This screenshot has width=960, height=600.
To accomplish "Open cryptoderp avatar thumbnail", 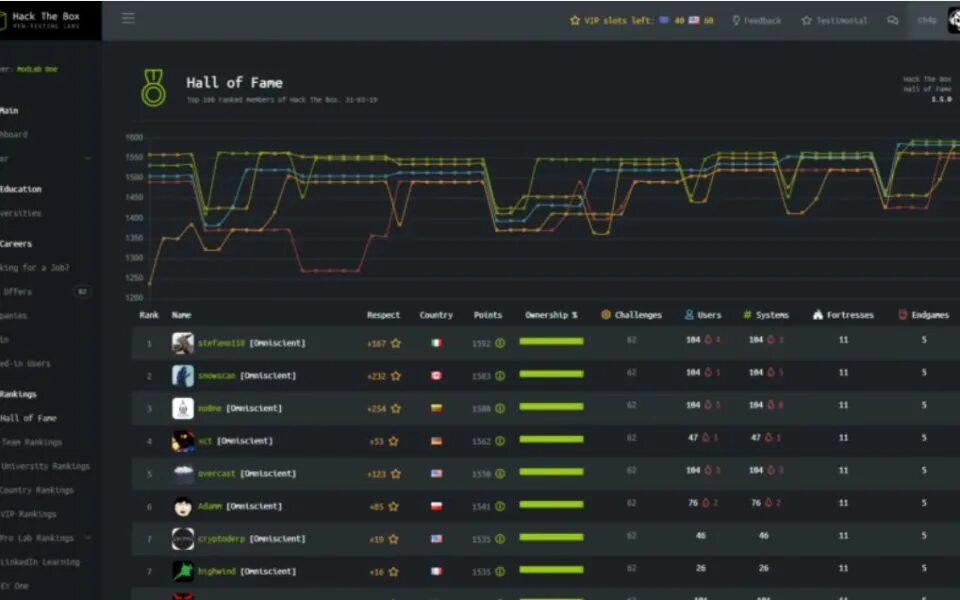I will tap(182, 539).
